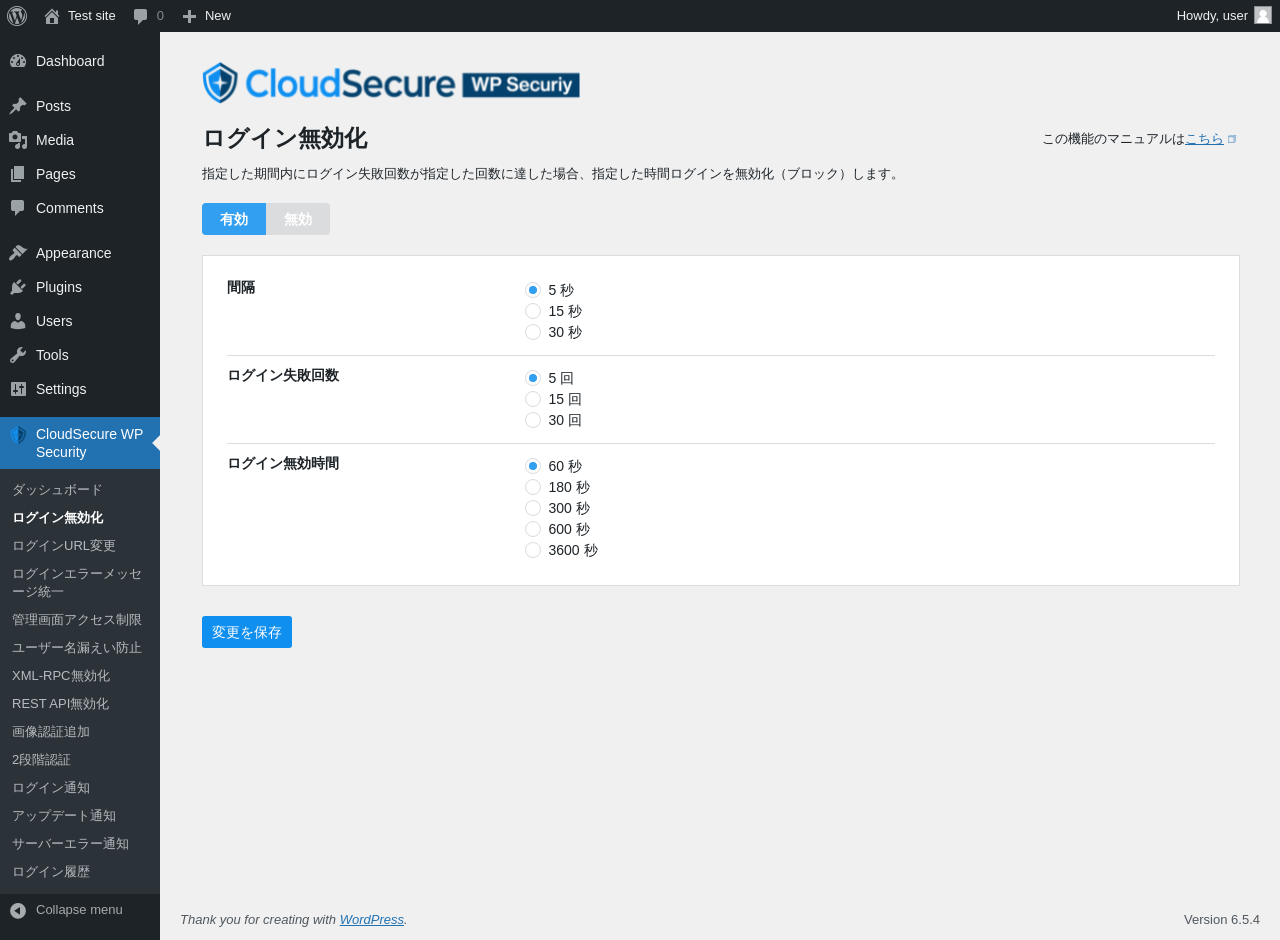Viewport: 1280px width, 940px height.
Task: Select 30 秒 interval radio button
Action: click(x=533, y=332)
